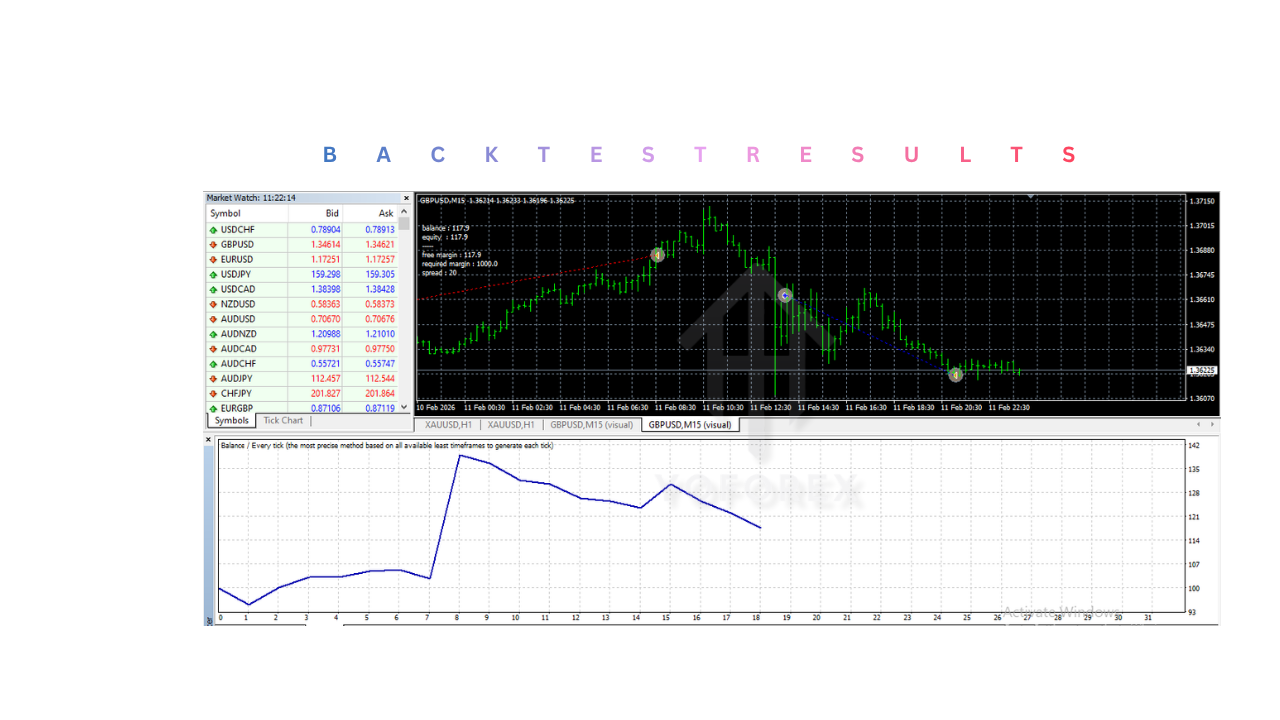Click the trade marker near 11 Feb 20:30
The image size is (1280, 720).
pyautogui.click(x=954, y=374)
